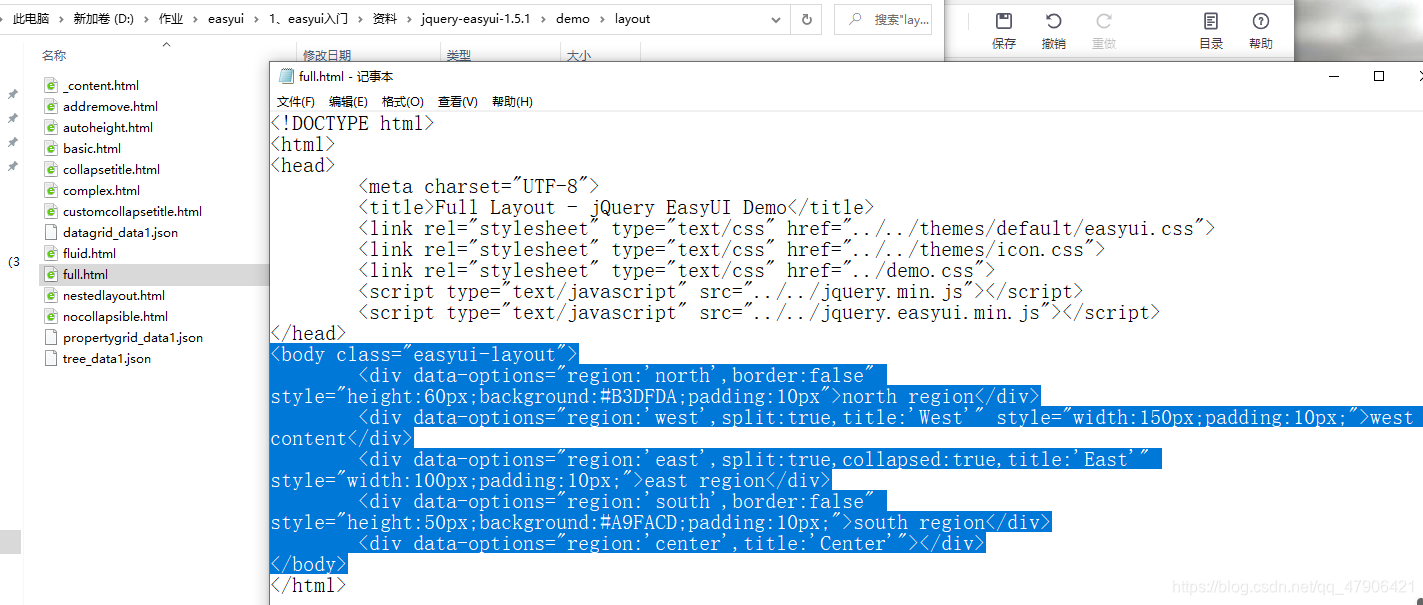Sort files by the 名称 column header

tap(54, 56)
